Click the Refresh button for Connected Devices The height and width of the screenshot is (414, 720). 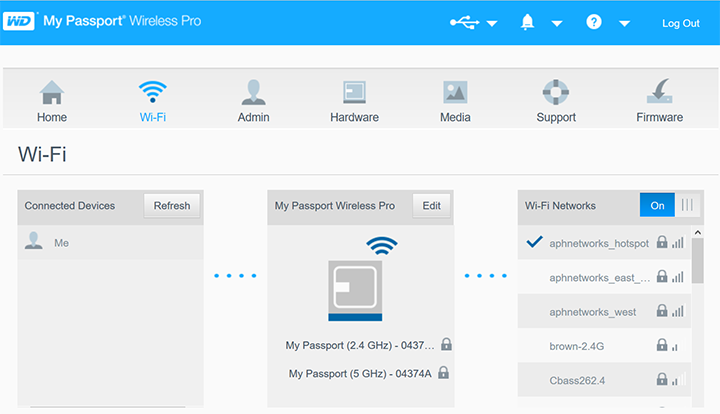pyautogui.click(x=171, y=205)
